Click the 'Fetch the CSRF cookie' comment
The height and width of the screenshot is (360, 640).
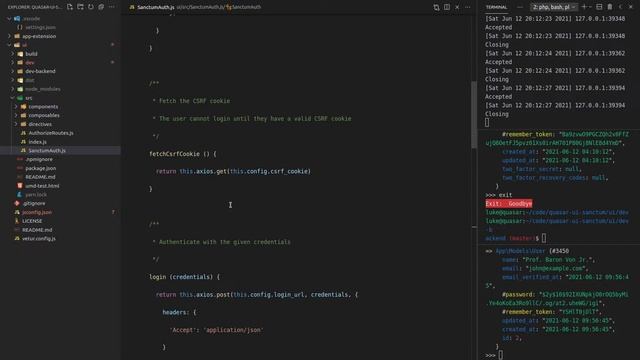tap(194, 101)
